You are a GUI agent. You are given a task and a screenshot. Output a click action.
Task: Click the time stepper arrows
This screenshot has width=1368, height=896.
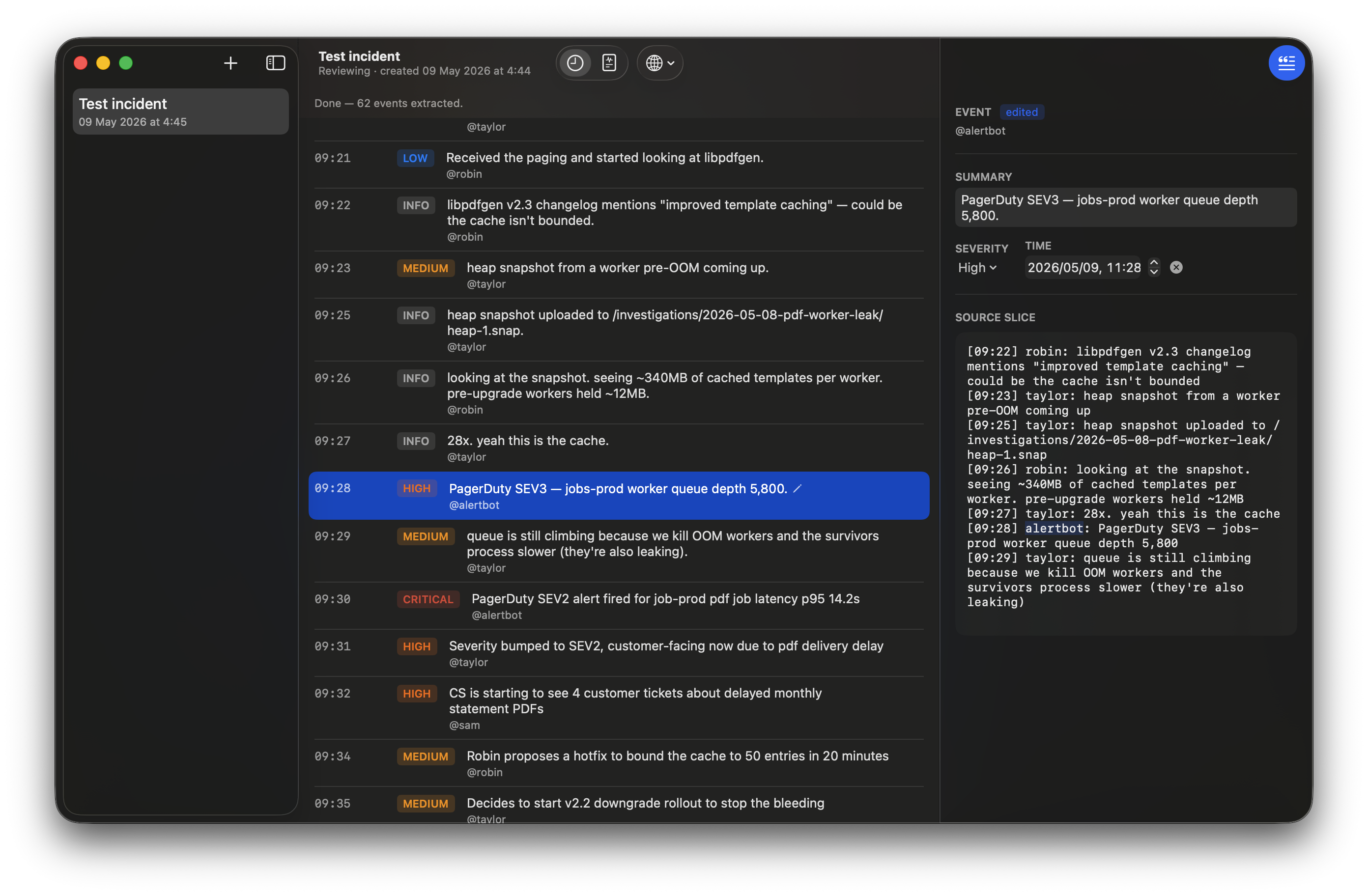click(x=1153, y=267)
